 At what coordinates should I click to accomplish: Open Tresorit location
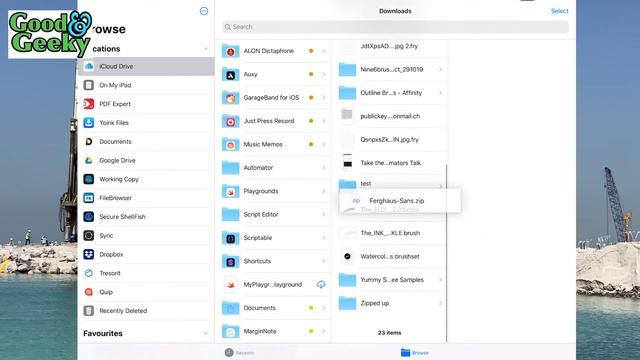click(146, 273)
